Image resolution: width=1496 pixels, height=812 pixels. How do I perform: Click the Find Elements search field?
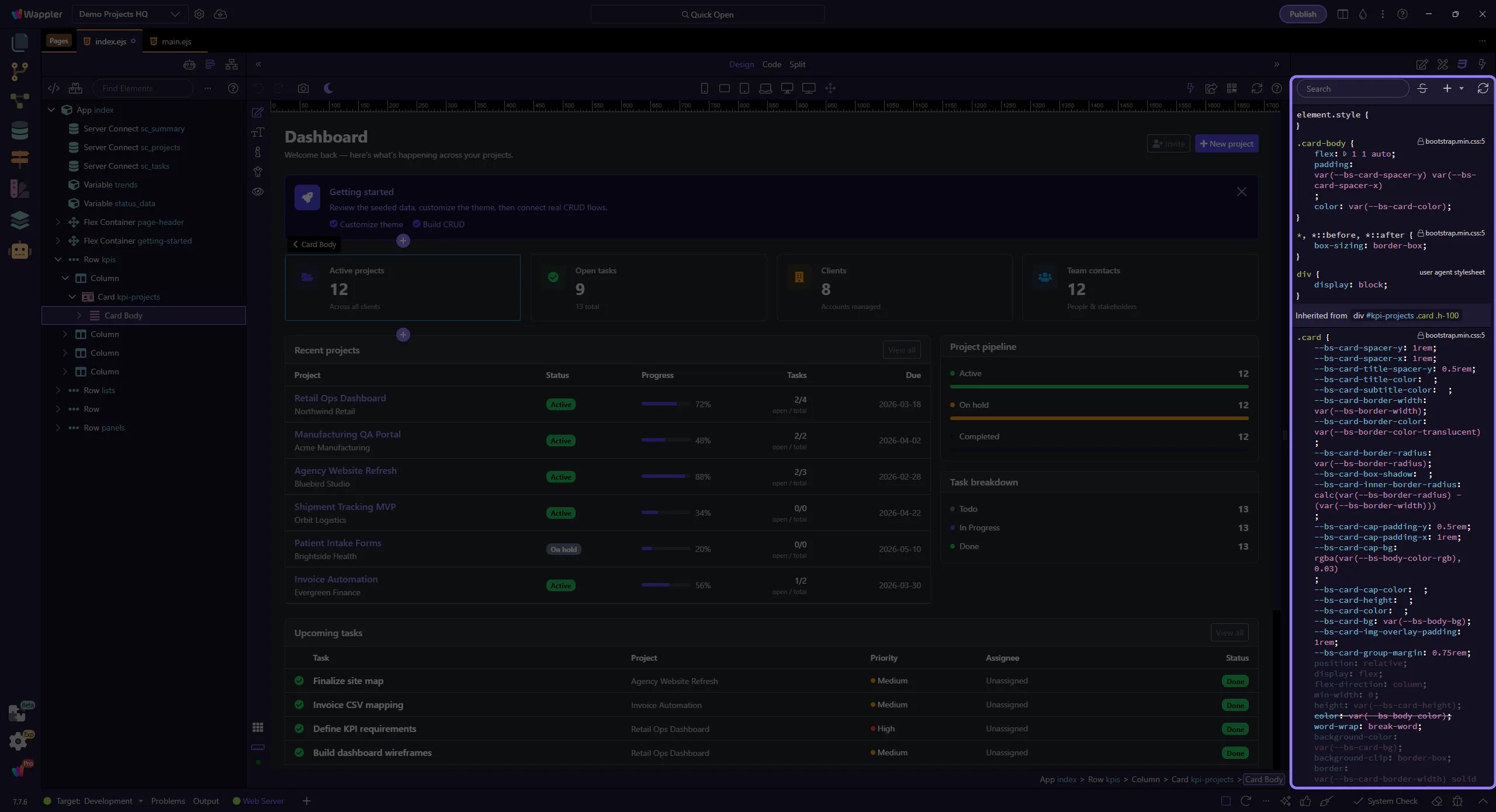143,88
